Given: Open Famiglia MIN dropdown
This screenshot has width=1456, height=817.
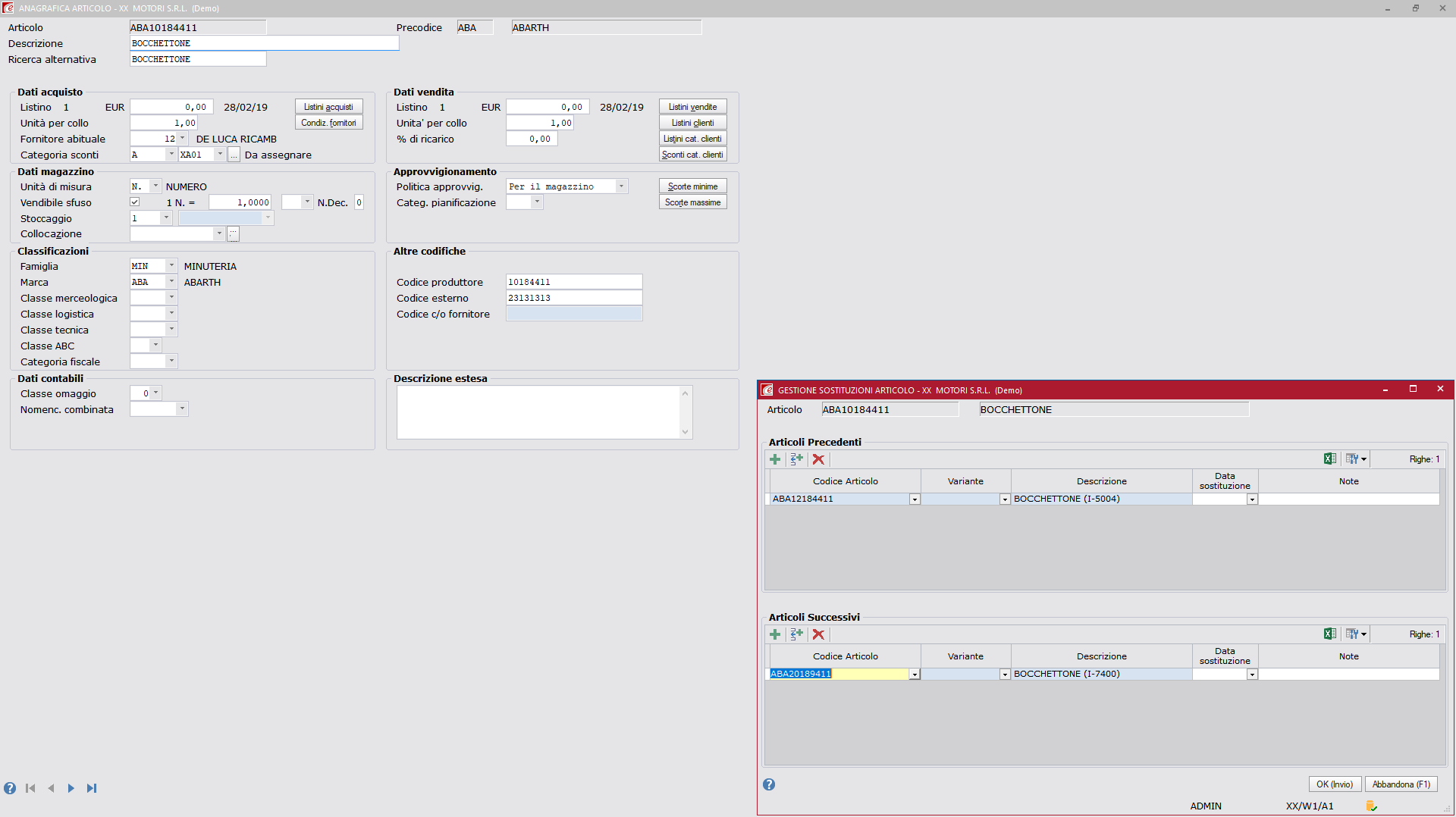Looking at the screenshot, I should point(171,266).
